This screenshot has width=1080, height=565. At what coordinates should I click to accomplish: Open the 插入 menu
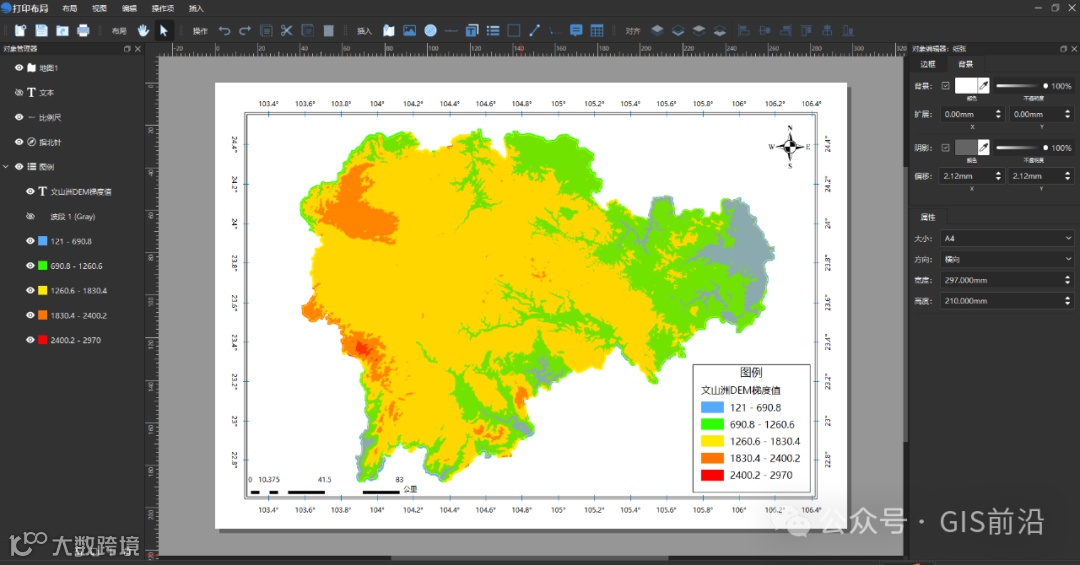[x=196, y=8]
